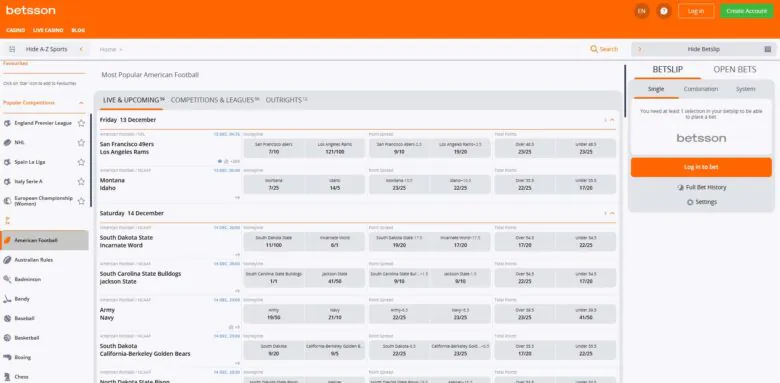
Task: Switch to the COMPETITIONS & LEAGUES tab
Action: click(215, 100)
